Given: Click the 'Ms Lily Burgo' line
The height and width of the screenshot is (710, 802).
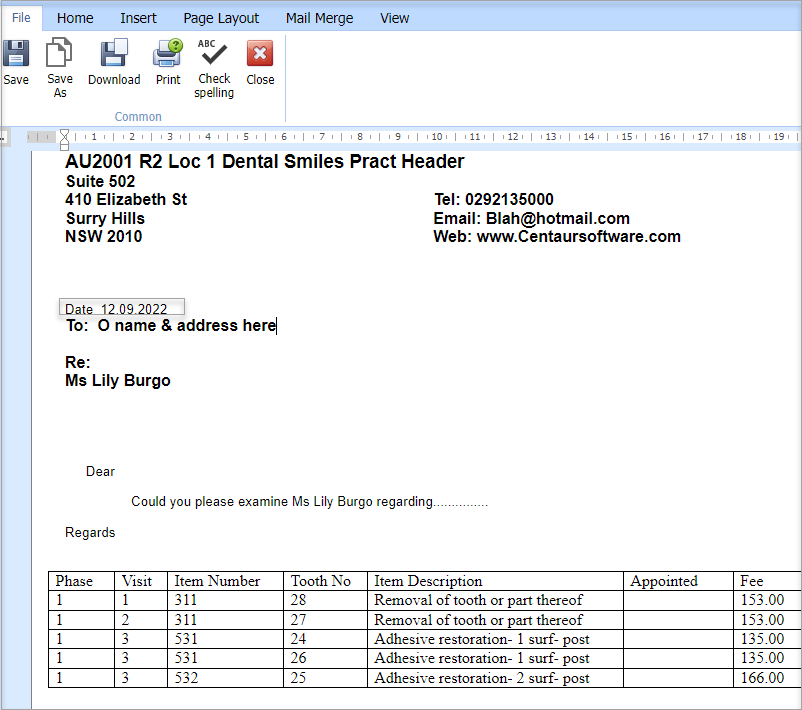Looking at the screenshot, I should pos(118,381).
